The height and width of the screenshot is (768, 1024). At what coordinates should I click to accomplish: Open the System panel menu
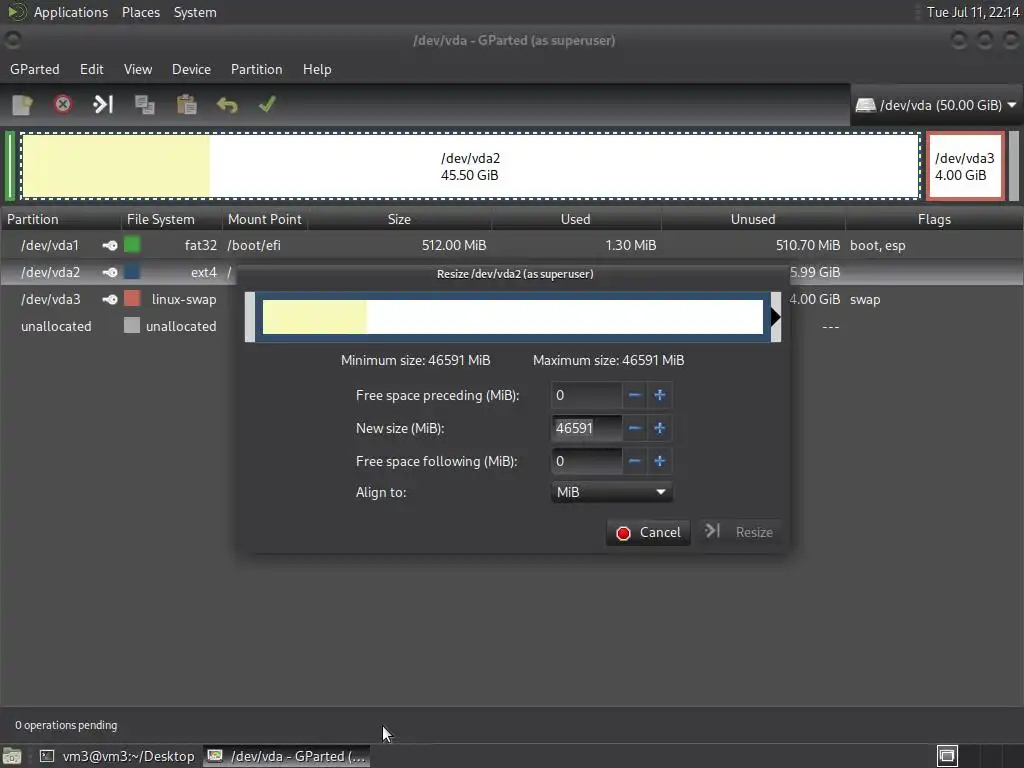(x=195, y=12)
